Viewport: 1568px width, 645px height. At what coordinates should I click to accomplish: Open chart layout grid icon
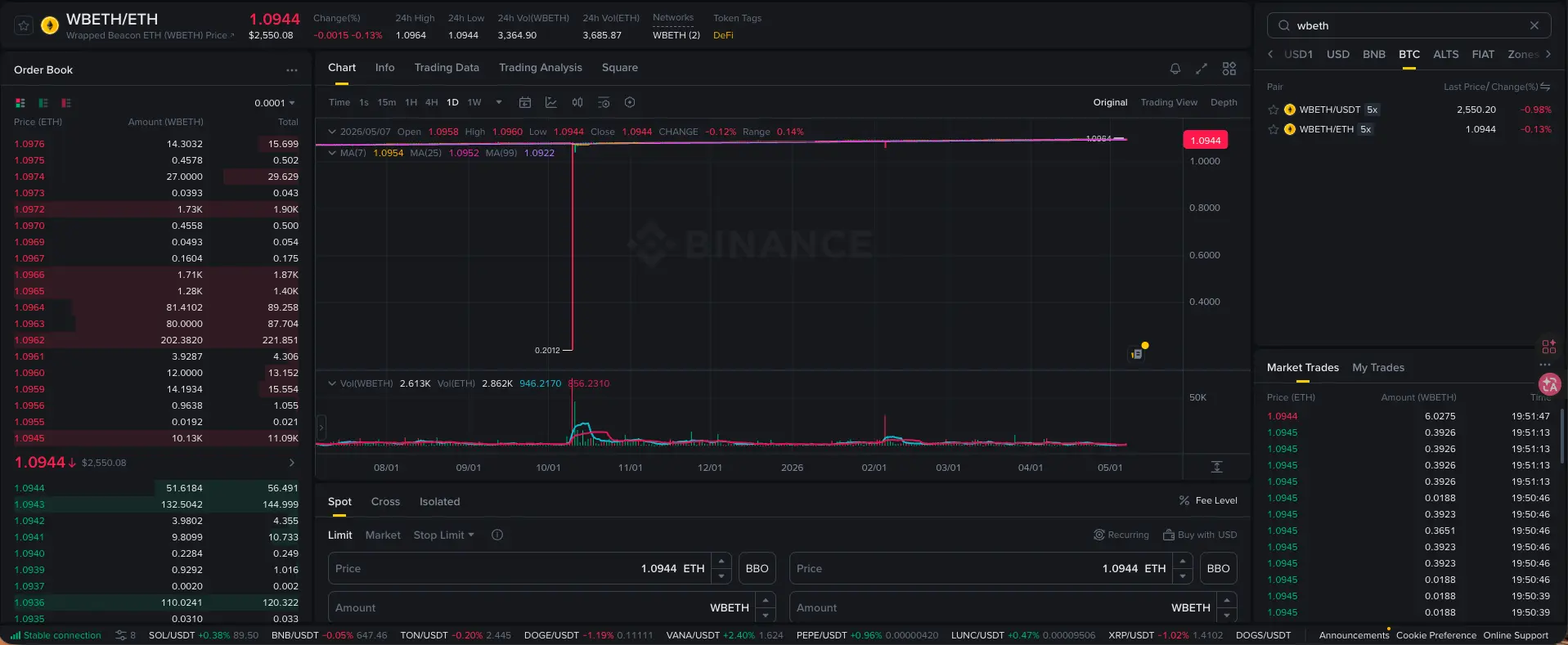pos(1229,69)
